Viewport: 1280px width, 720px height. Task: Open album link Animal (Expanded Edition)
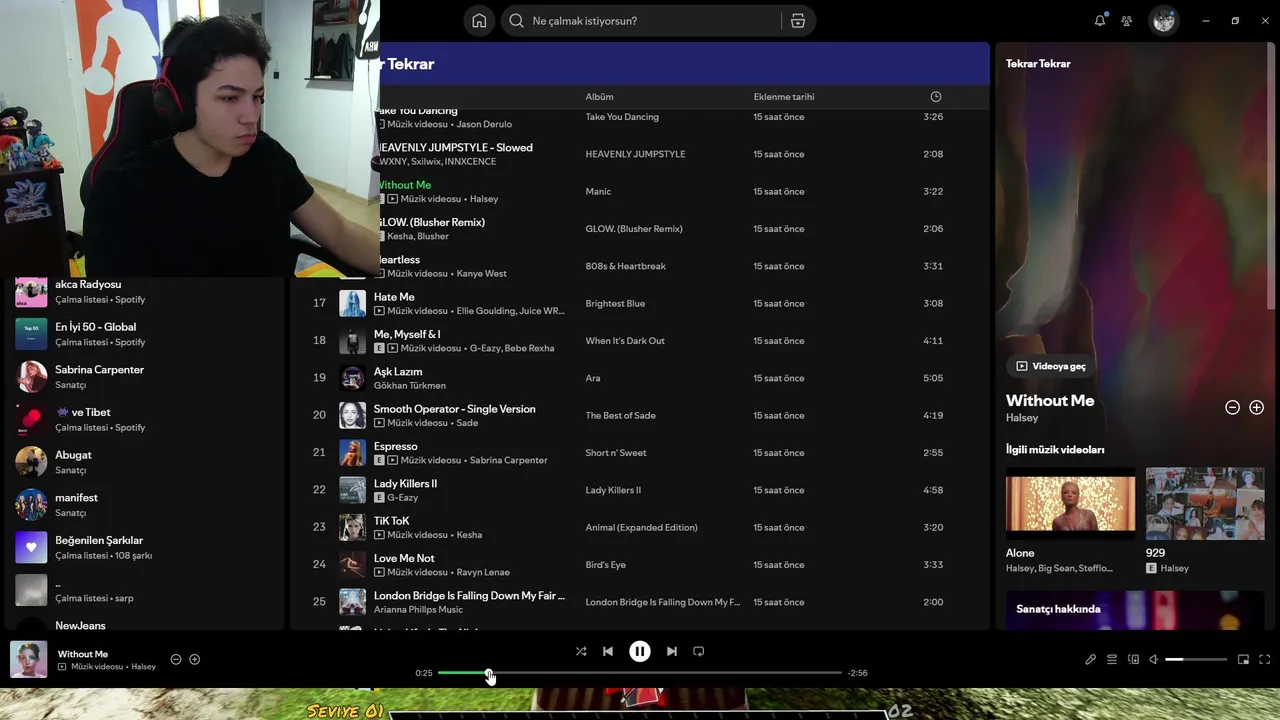641,528
